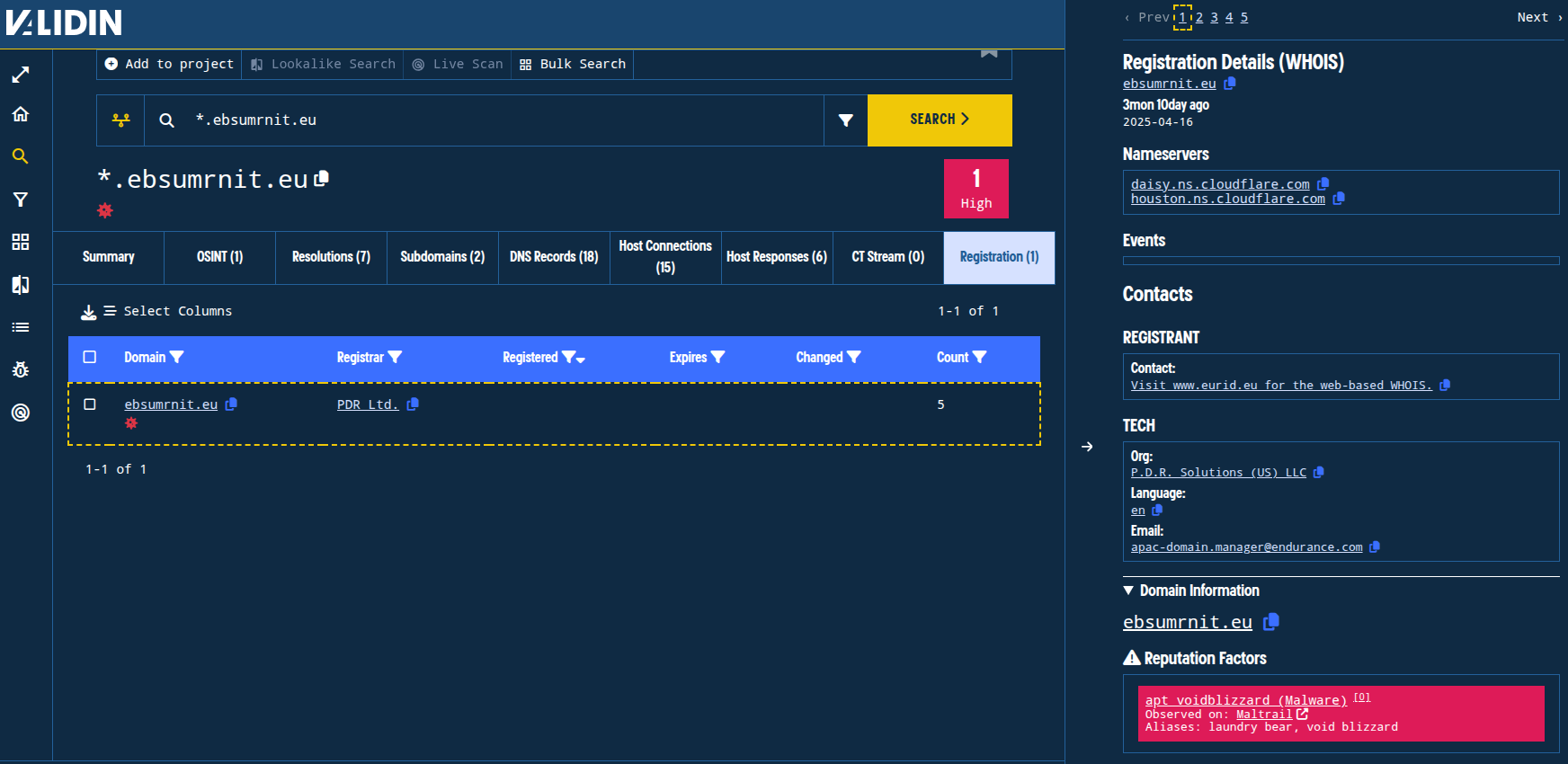This screenshot has height=764, width=1568.
Task: Open sidebar lookalike compare icon
Action: pyautogui.click(x=21, y=285)
